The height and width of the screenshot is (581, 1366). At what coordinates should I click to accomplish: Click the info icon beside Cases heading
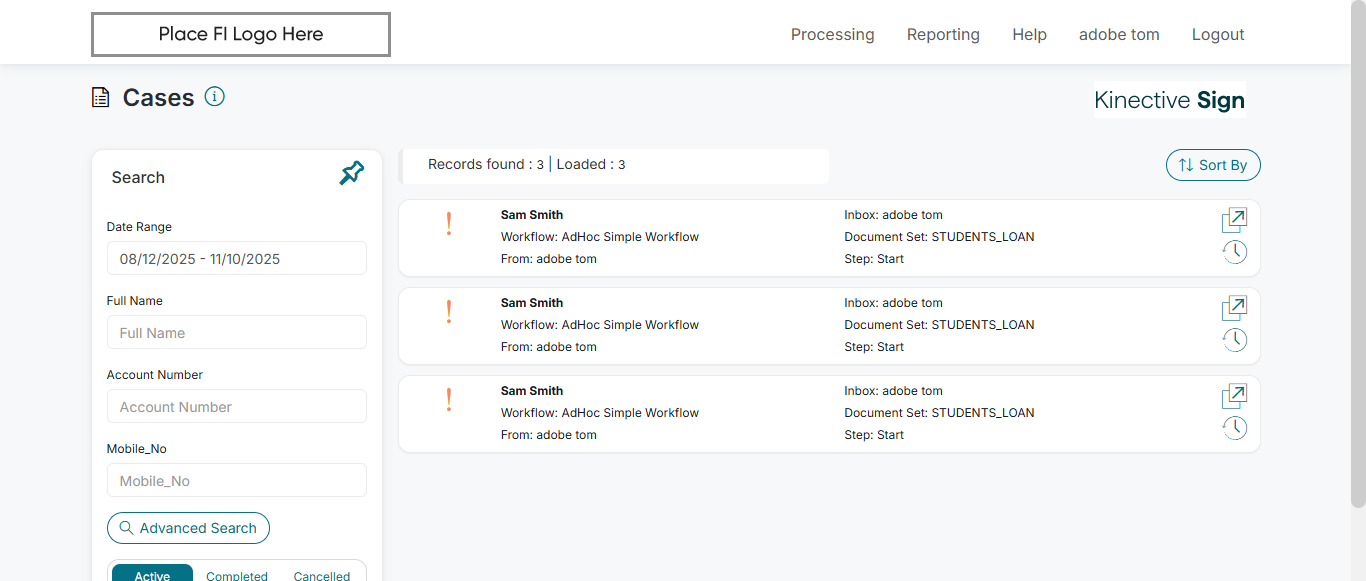point(215,96)
